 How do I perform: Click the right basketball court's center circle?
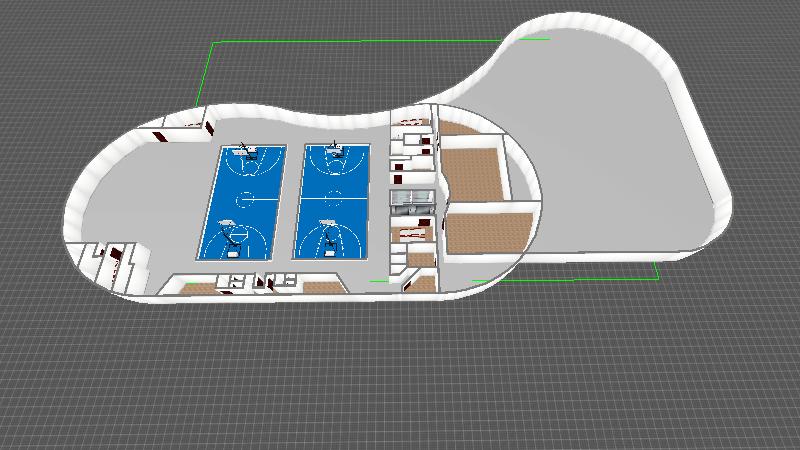point(334,194)
